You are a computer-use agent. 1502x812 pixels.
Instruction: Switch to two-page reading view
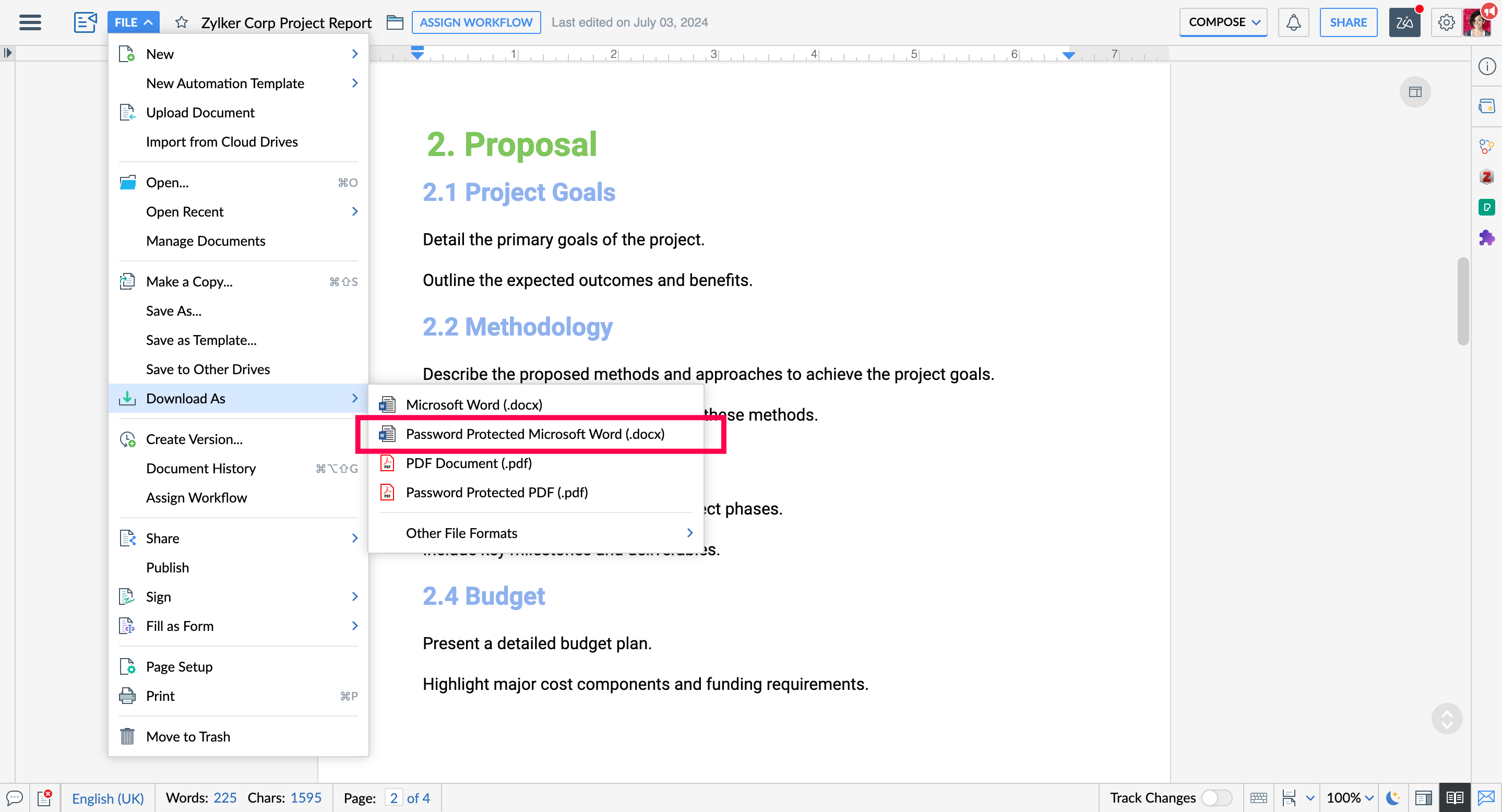[1454, 797]
